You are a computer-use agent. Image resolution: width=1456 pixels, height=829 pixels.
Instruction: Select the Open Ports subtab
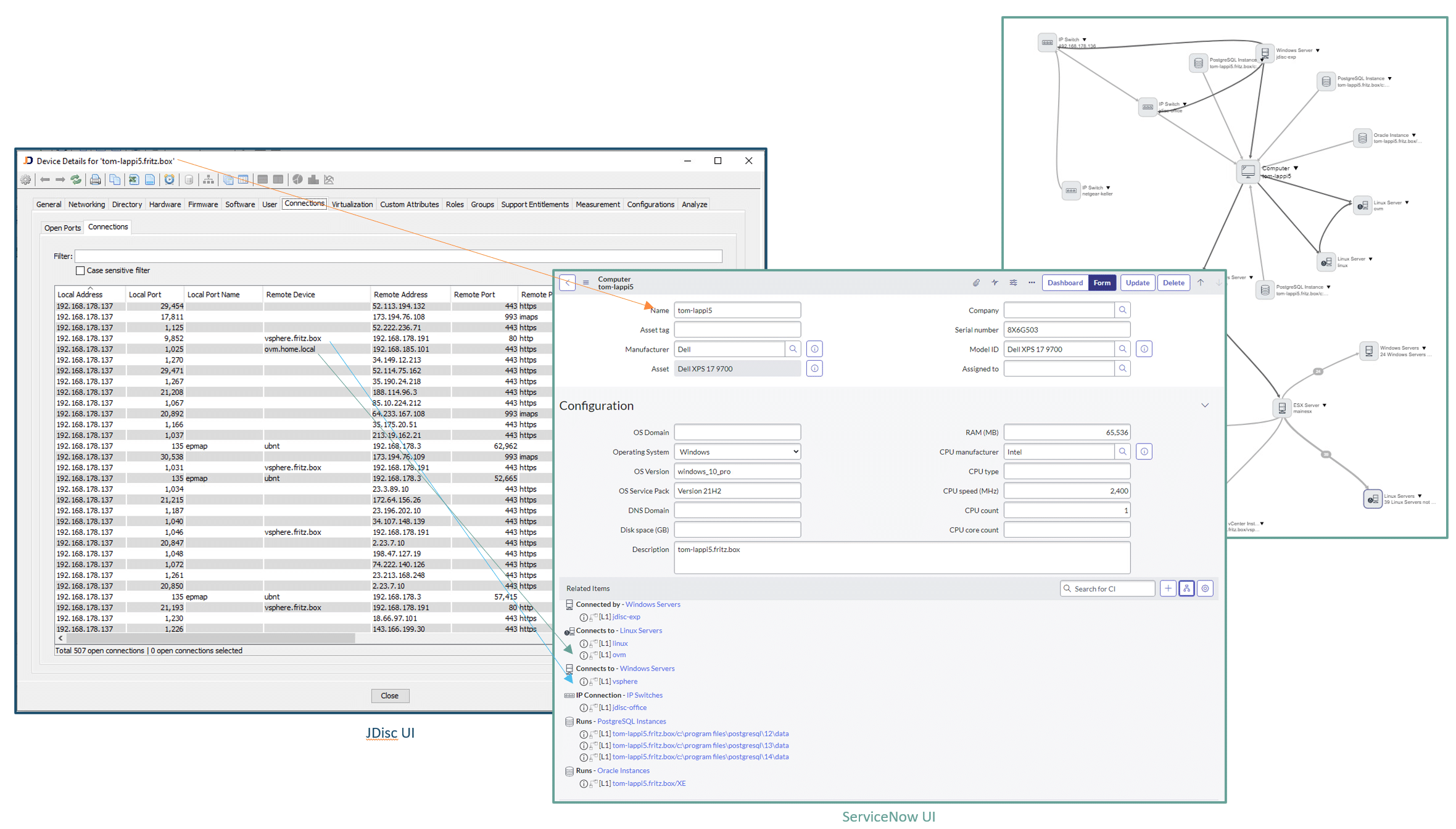pos(62,228)
